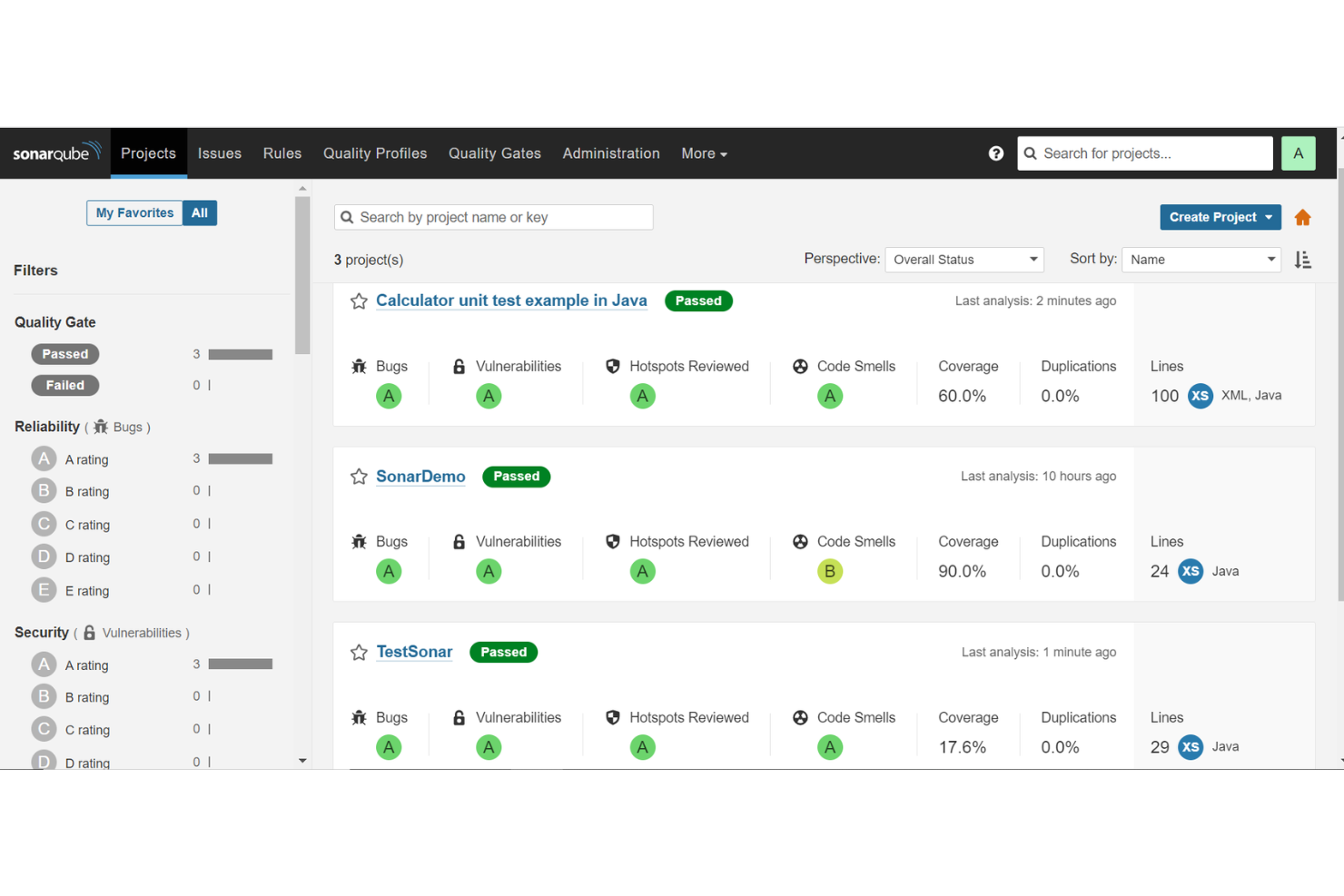Screen dimensions: 1344x896
Task: Click the XS size badge of SonarDemo
Action: (1190, 571)
